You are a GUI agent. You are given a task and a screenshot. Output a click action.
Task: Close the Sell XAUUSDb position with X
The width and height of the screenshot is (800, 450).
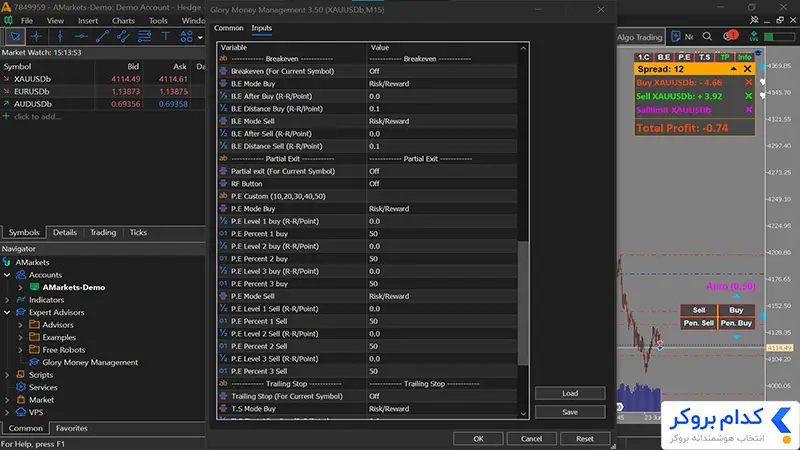[748, 96]
